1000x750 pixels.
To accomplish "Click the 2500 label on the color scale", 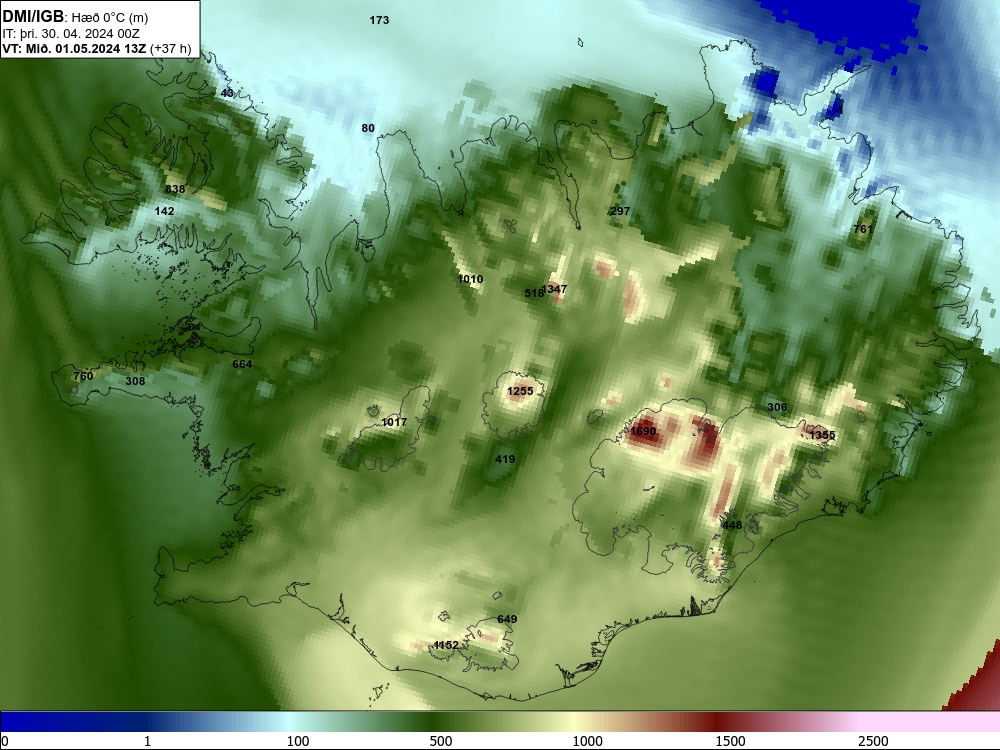I will 873,741.
